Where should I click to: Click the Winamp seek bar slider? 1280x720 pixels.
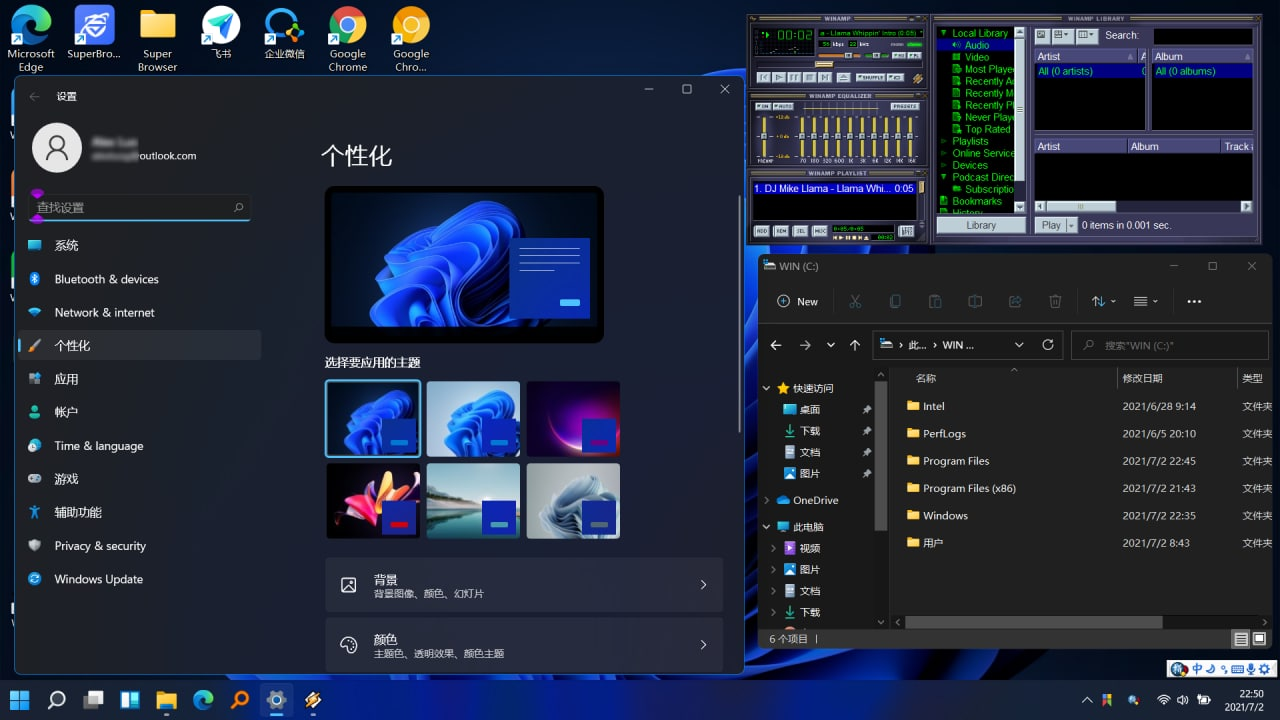[824, 64]
